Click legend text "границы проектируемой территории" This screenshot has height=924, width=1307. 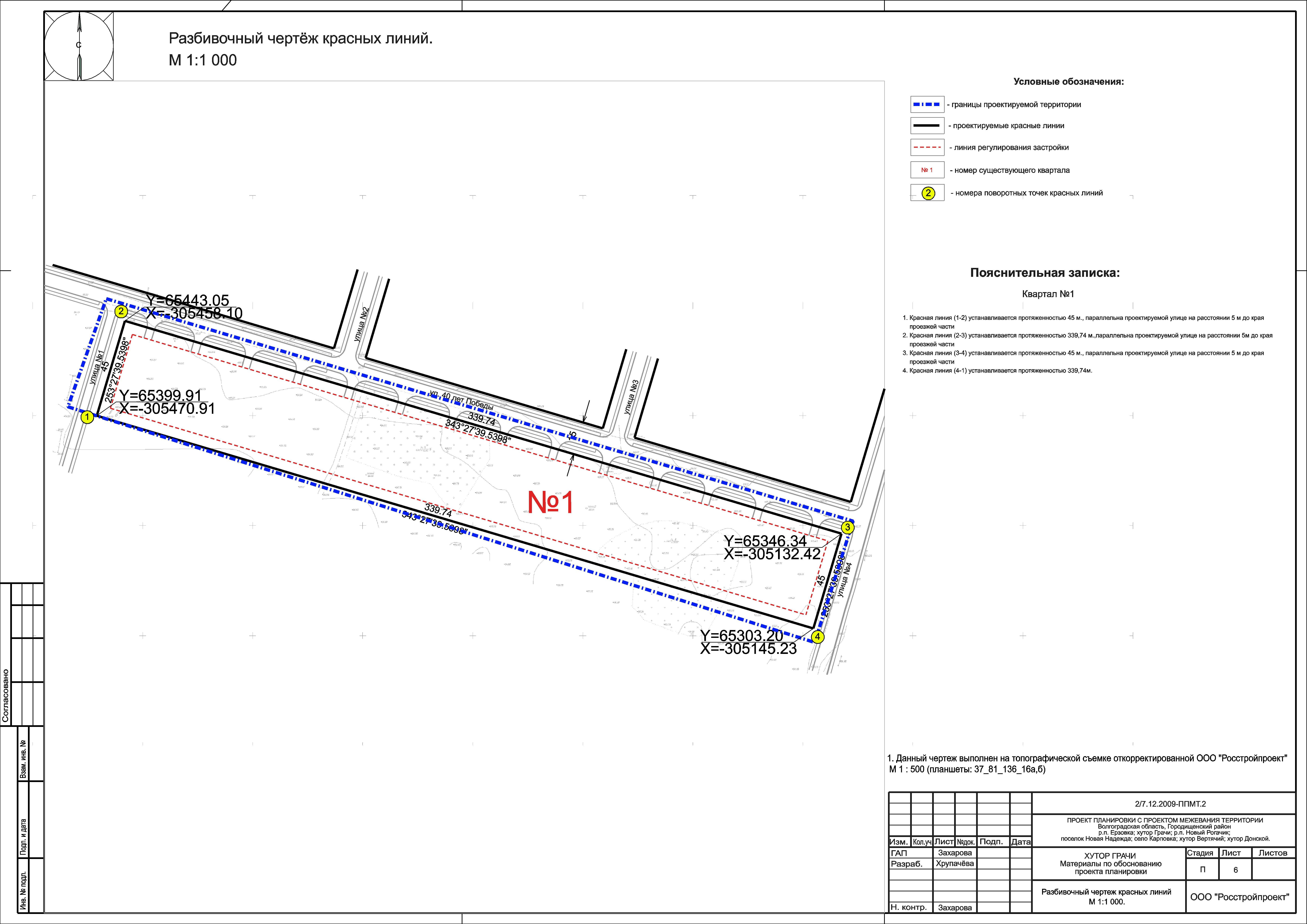[x=1016, y=105]
